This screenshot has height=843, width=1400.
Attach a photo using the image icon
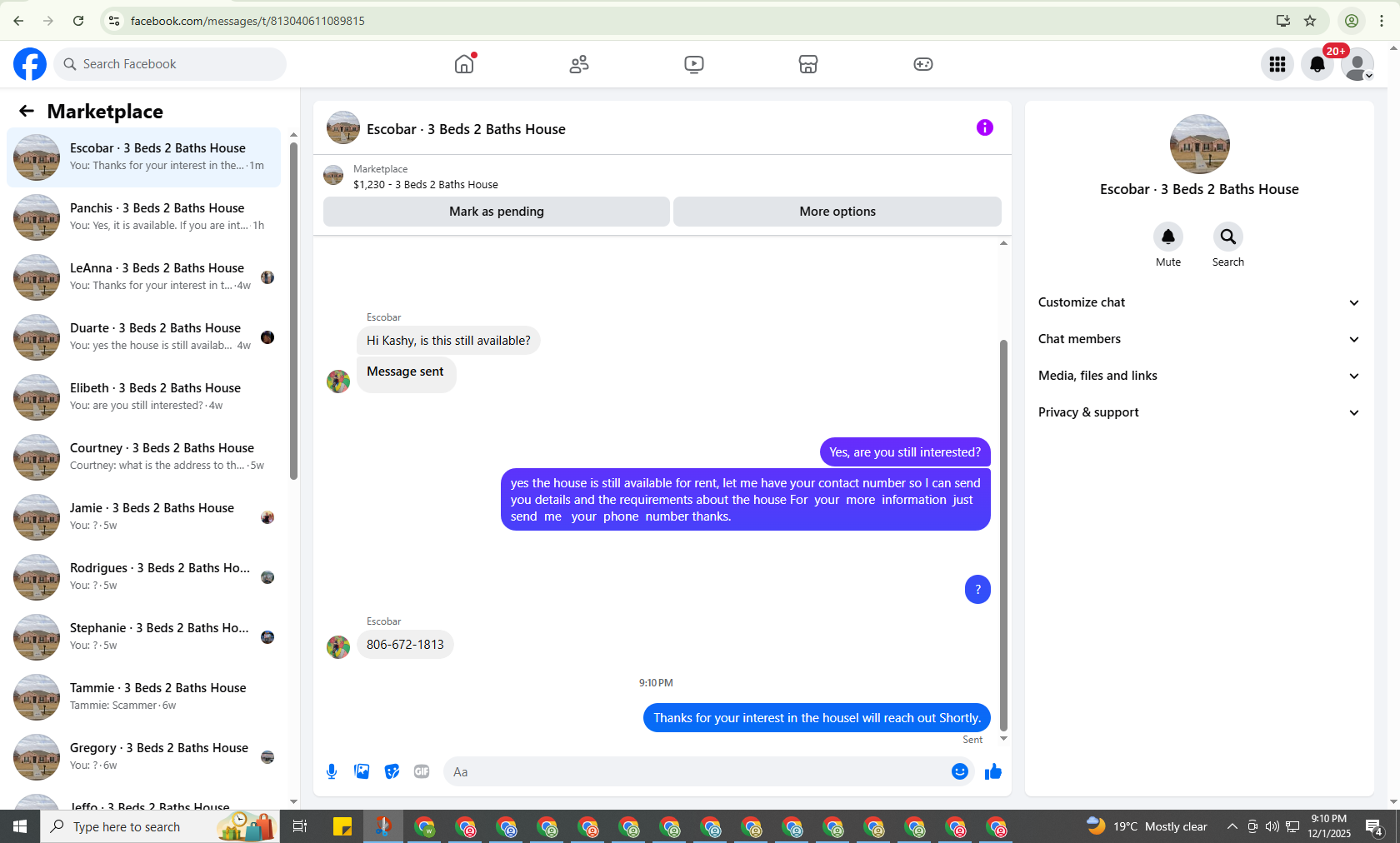(x=362, y=771)
